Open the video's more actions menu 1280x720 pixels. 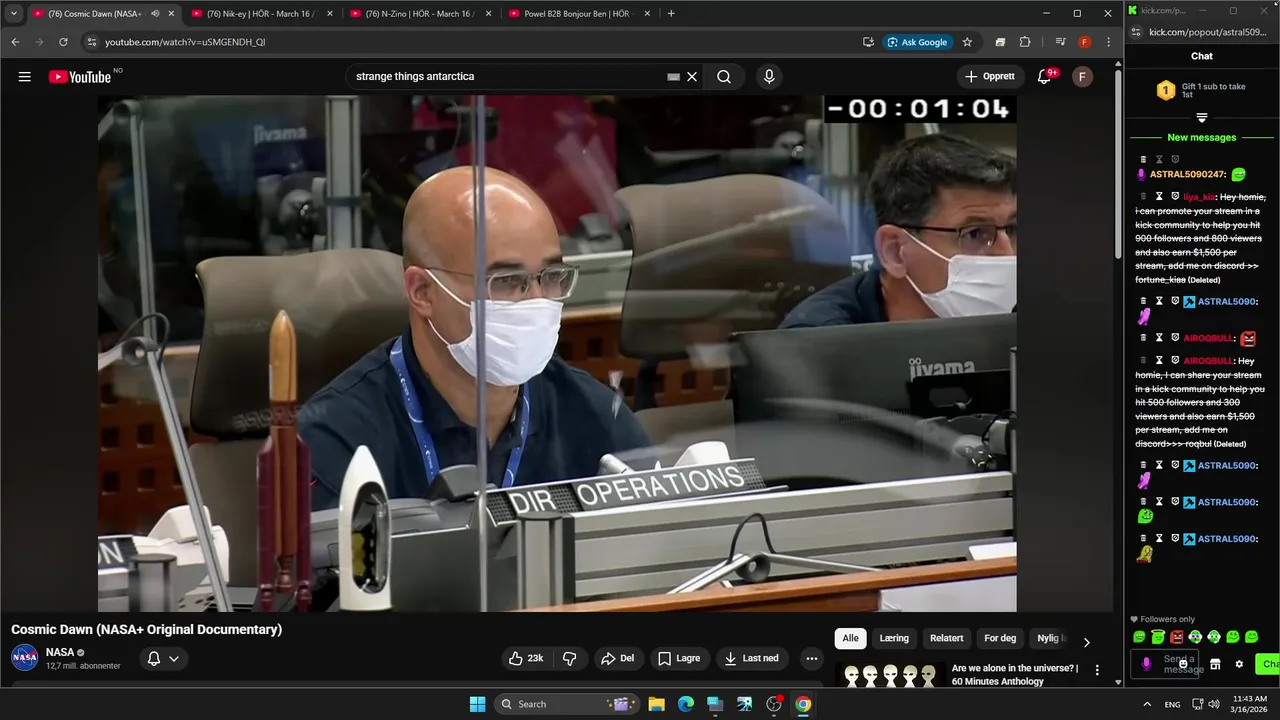pyautogui.click(x=811, y=658)
